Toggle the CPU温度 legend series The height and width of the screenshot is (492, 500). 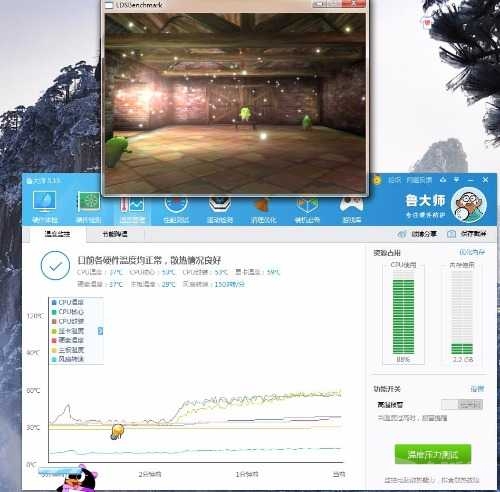pyautogui.click(x=68, y=302)
